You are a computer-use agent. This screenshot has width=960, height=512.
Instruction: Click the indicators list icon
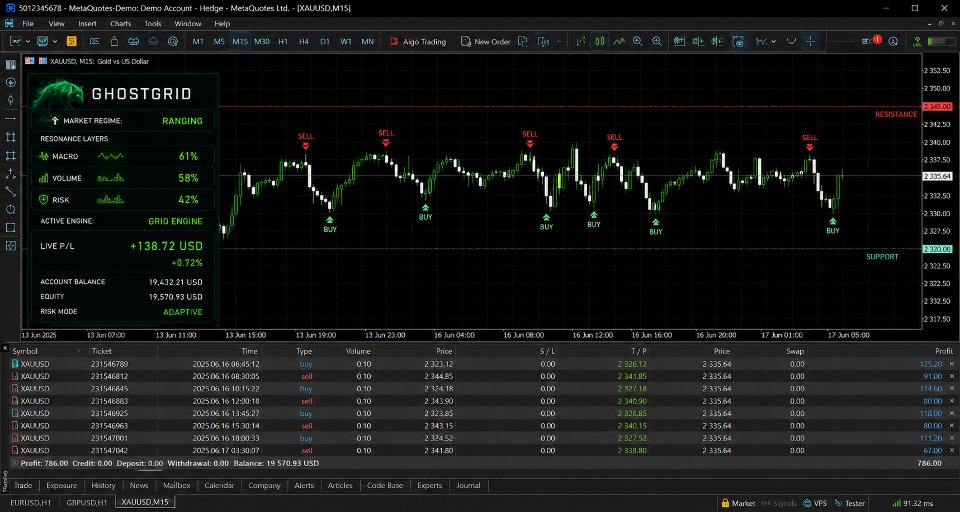coord(761,42)
